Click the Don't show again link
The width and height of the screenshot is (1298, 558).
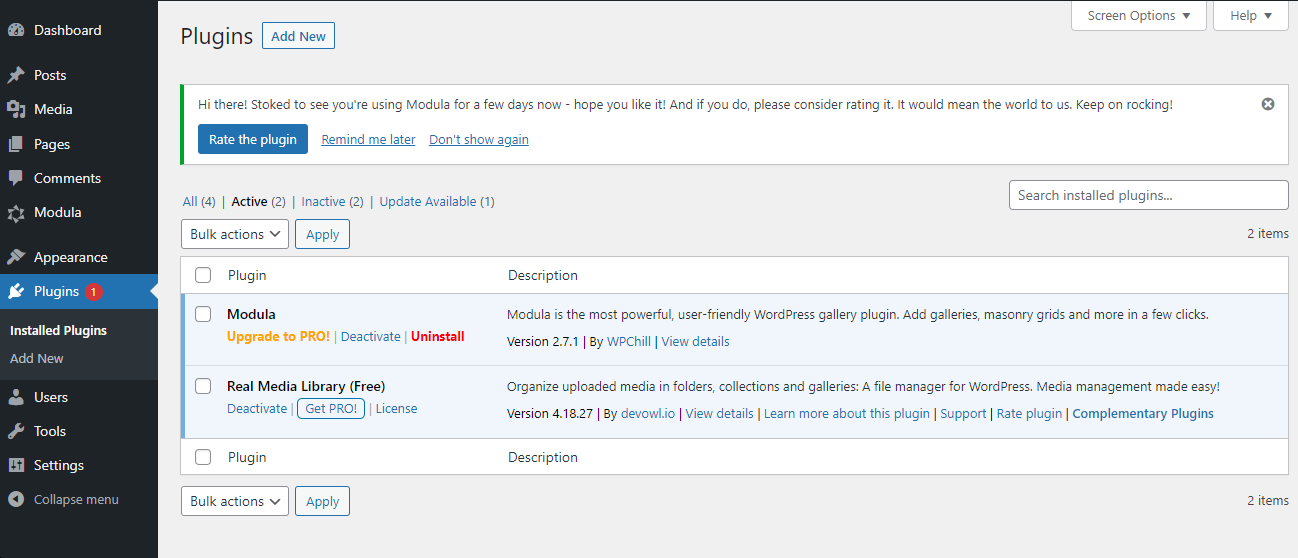click(479, 139)
